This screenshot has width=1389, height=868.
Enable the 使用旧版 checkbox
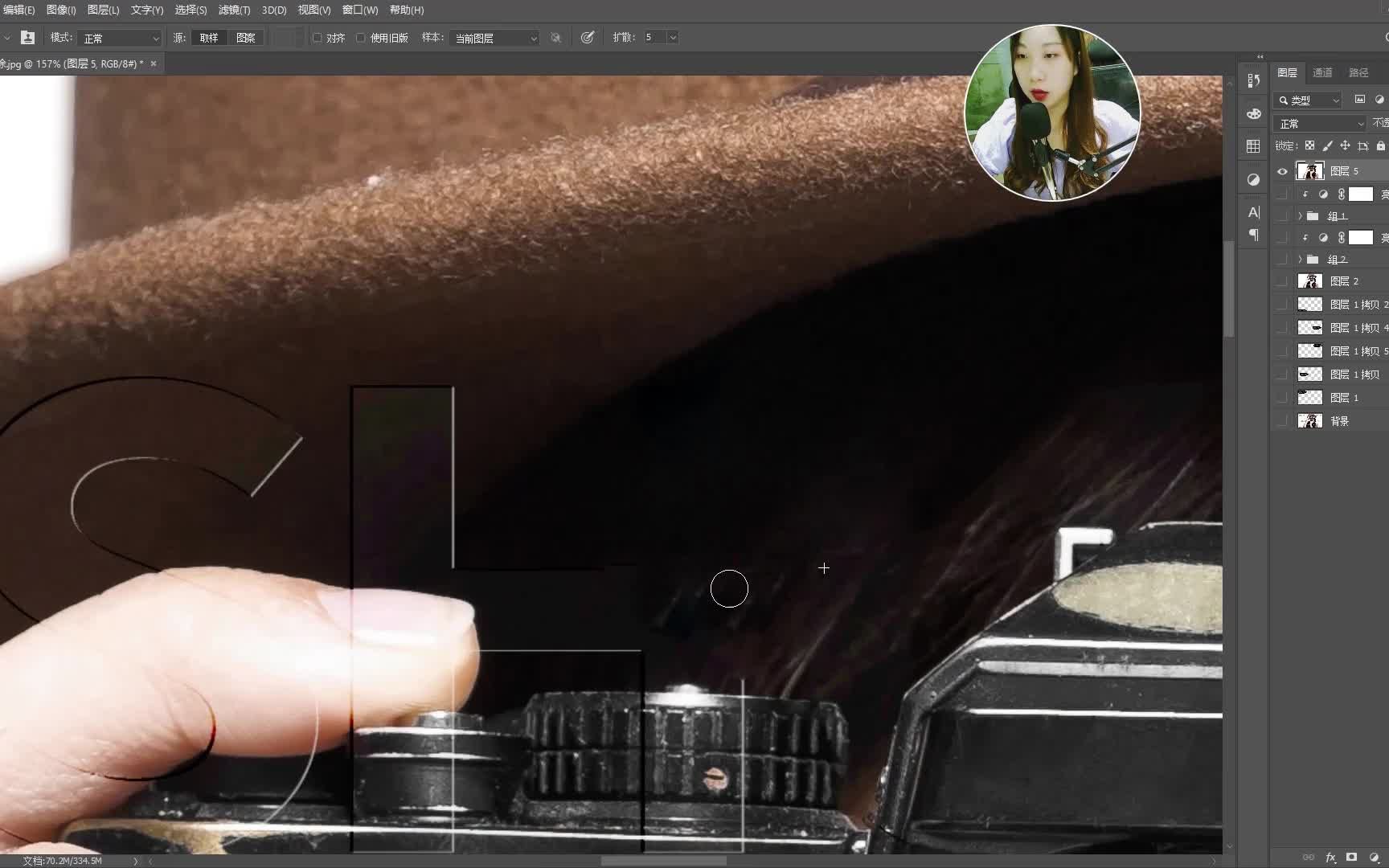point(360,38)
